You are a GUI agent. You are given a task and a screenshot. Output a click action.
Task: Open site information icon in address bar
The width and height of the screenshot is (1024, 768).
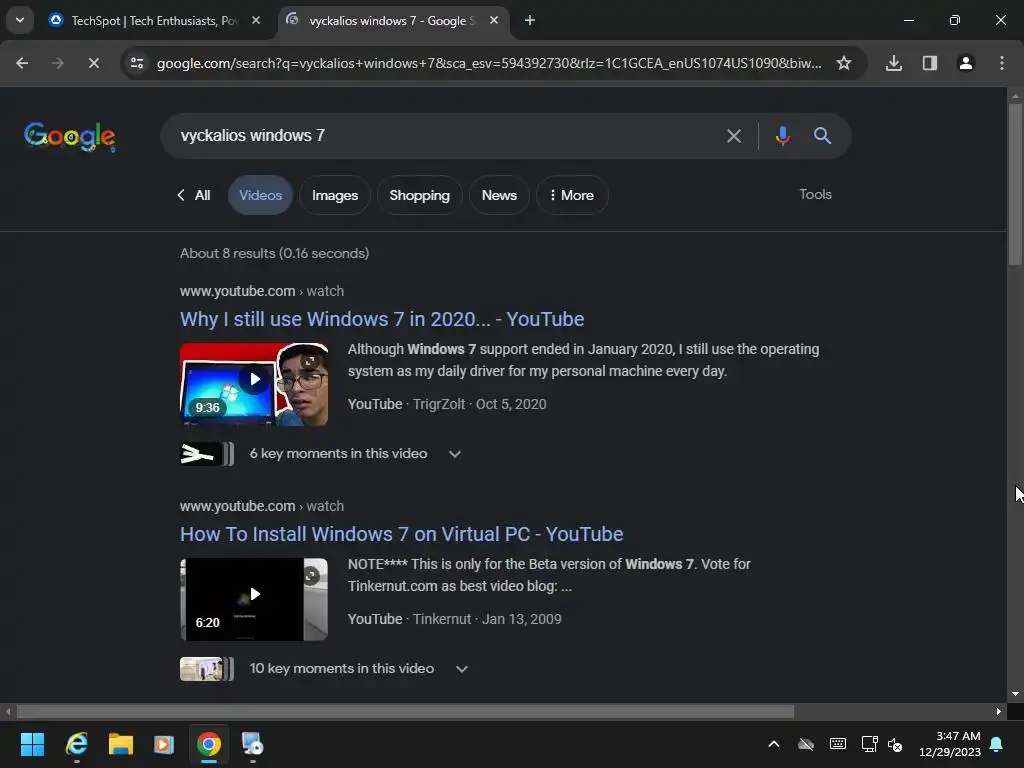(x=137, y=63)
